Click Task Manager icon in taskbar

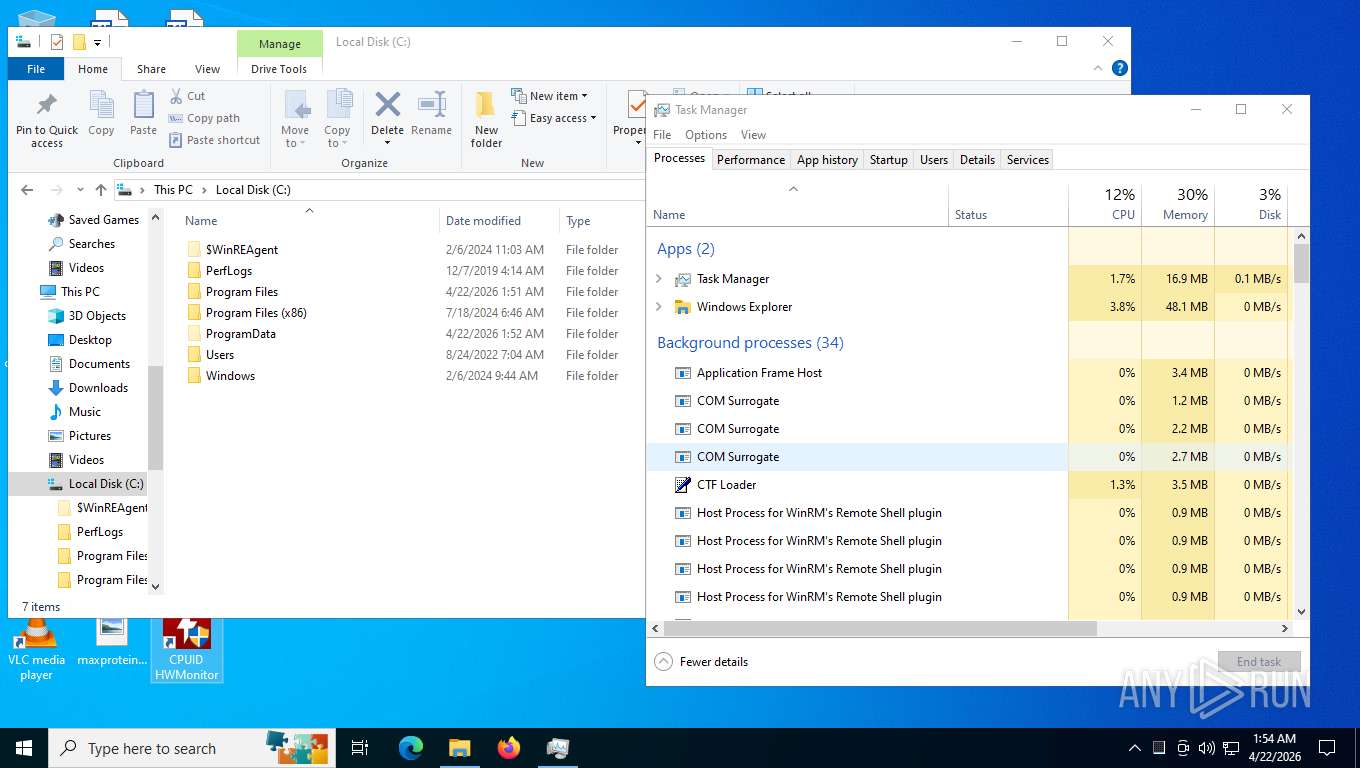coord(558,748)
